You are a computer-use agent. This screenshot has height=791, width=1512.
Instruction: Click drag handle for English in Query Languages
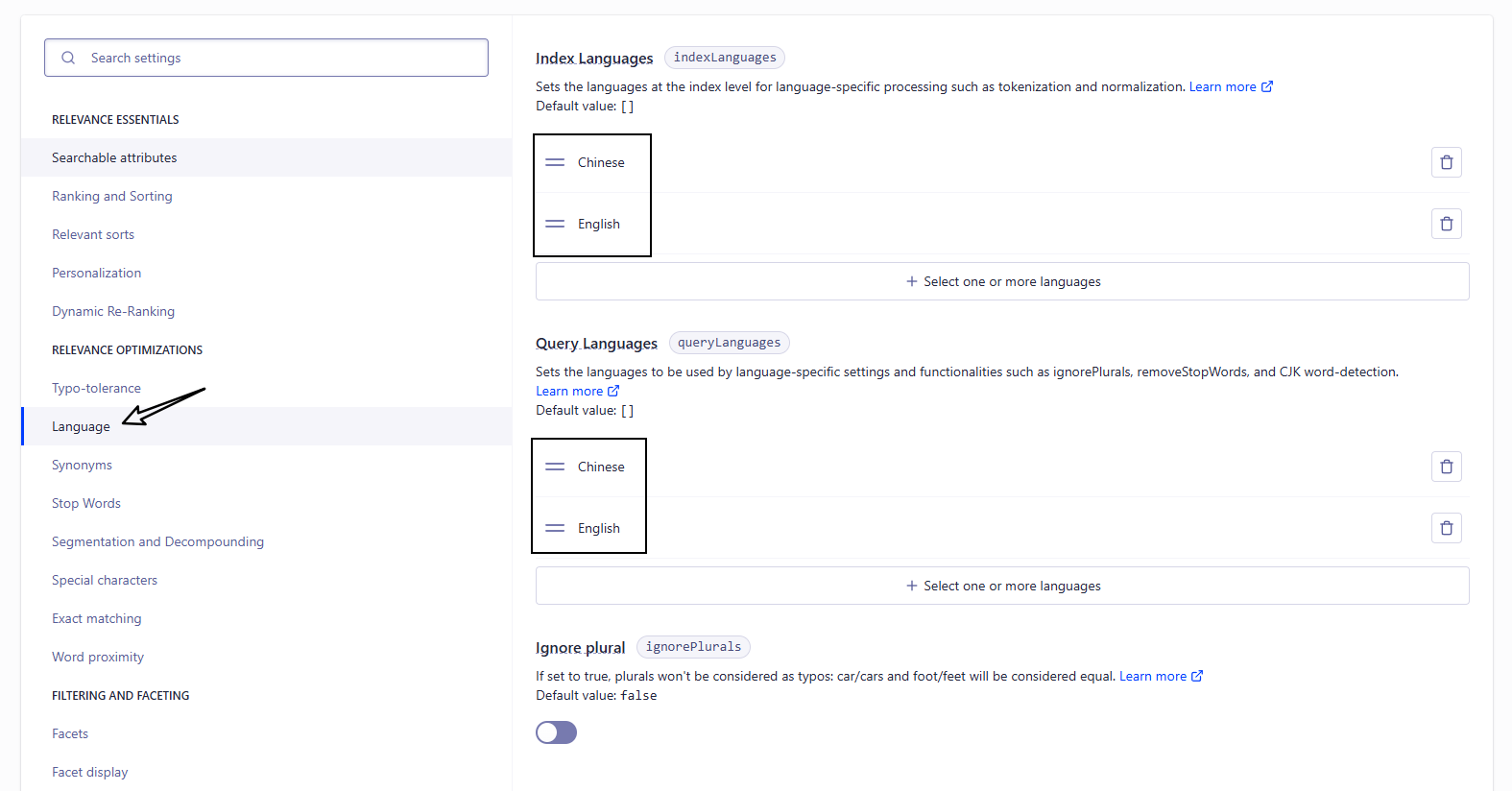click(x=555, y=528)
